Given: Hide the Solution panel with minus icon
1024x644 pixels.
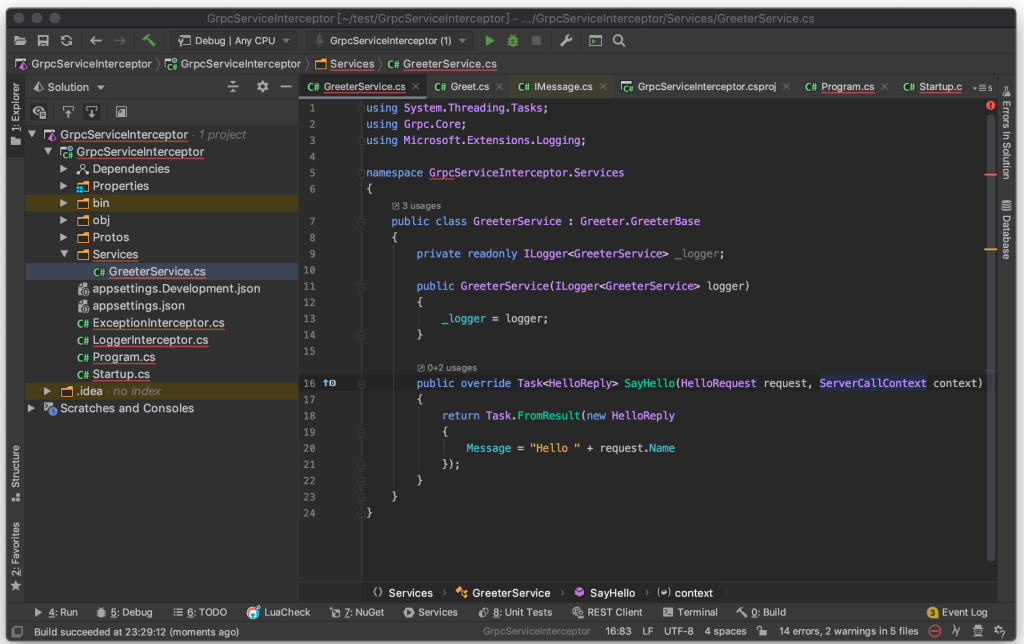Looking at the screenshot, I should coord(285,86).
